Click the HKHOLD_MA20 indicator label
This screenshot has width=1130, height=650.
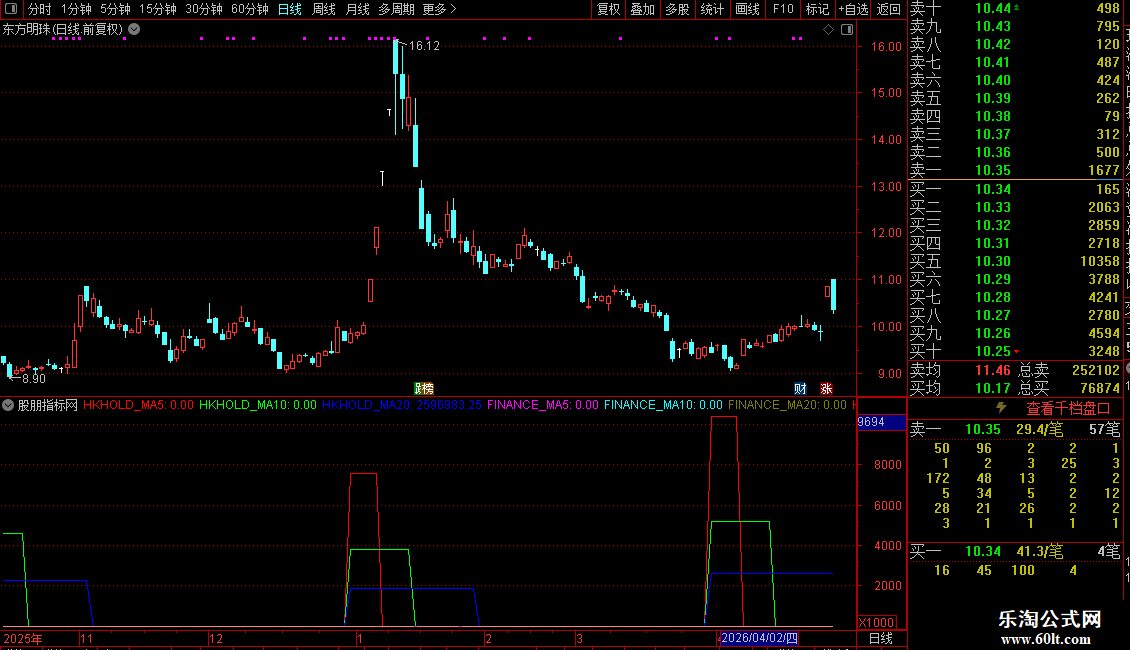pyautogui.click(x=401, y=405)
